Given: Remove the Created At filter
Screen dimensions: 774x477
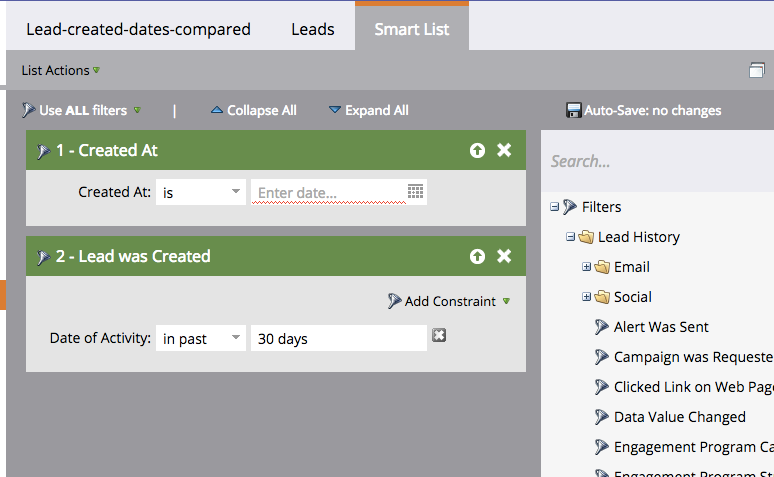Looking at the screenshot, I should pos(504,150).
